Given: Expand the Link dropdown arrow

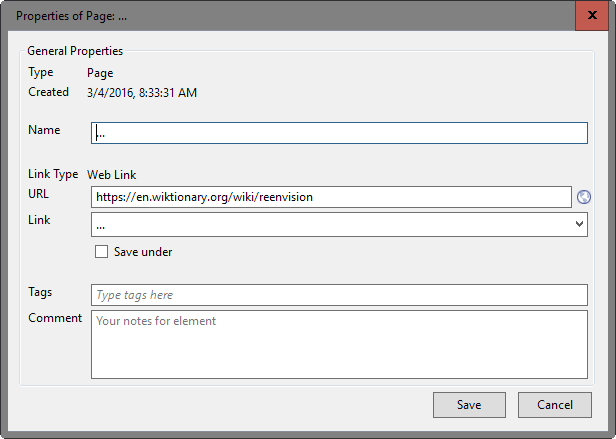Looking at the screenshot, I should [580, 225].
